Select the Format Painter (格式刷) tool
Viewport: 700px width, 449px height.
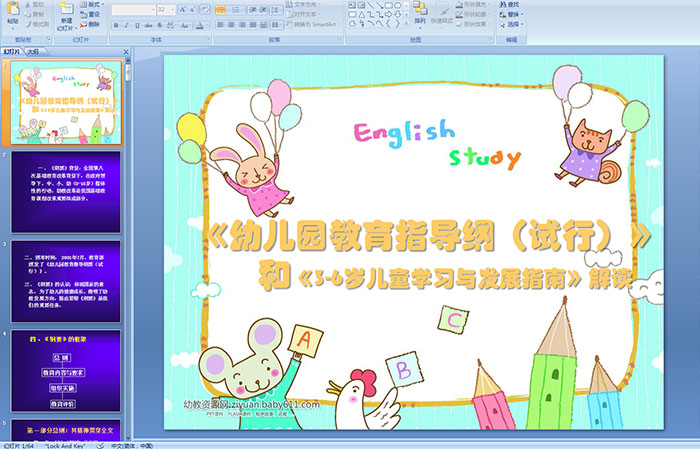(x=37, y=24)
